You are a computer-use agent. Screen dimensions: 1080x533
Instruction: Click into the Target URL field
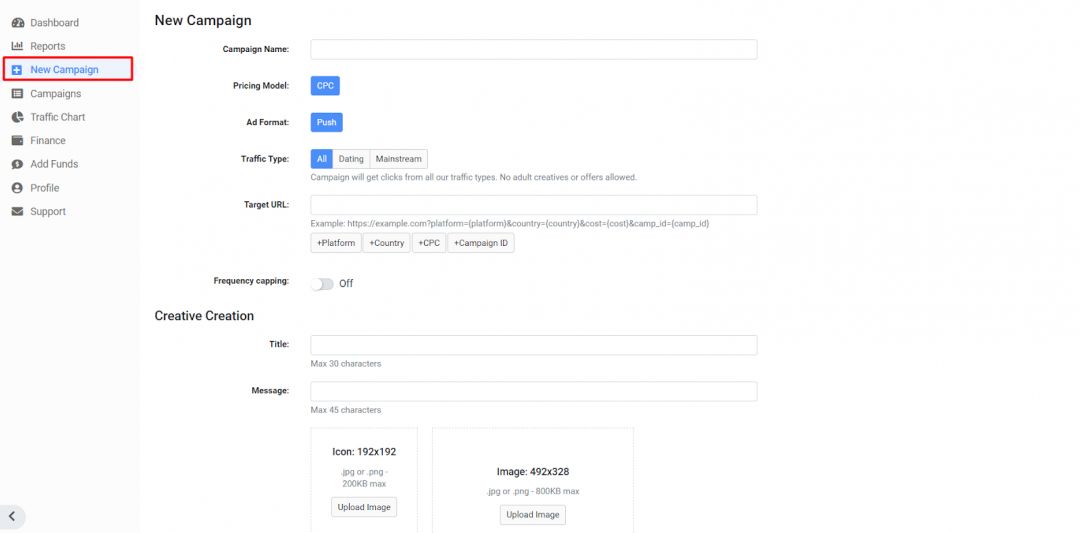[x=533, y=205]
